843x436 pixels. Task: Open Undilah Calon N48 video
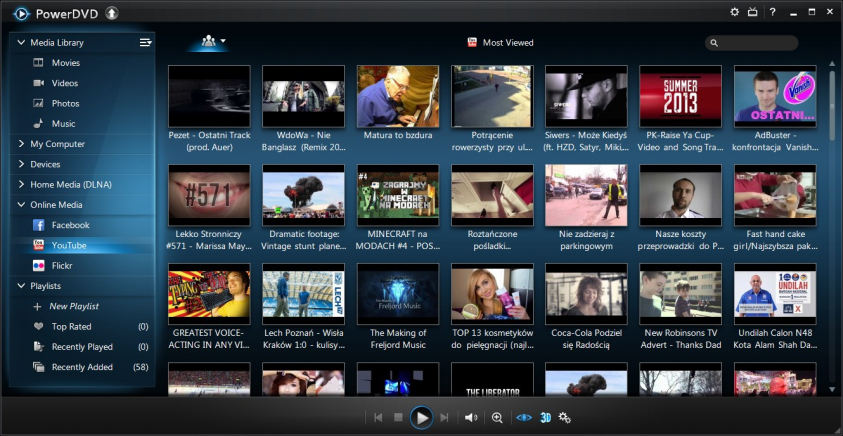pyautogui.click(x=775, y=294)
